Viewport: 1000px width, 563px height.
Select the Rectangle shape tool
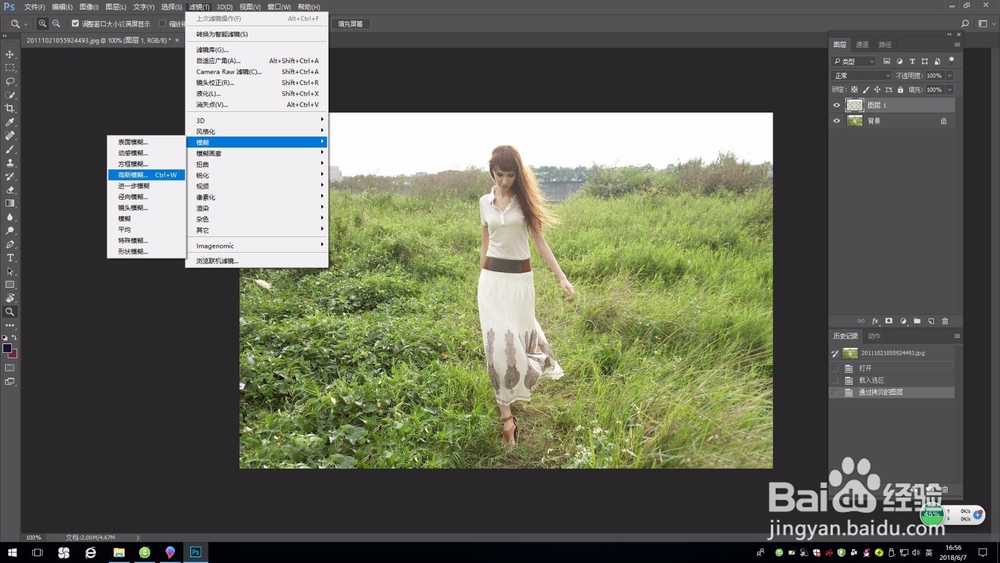tap(10, 284)
